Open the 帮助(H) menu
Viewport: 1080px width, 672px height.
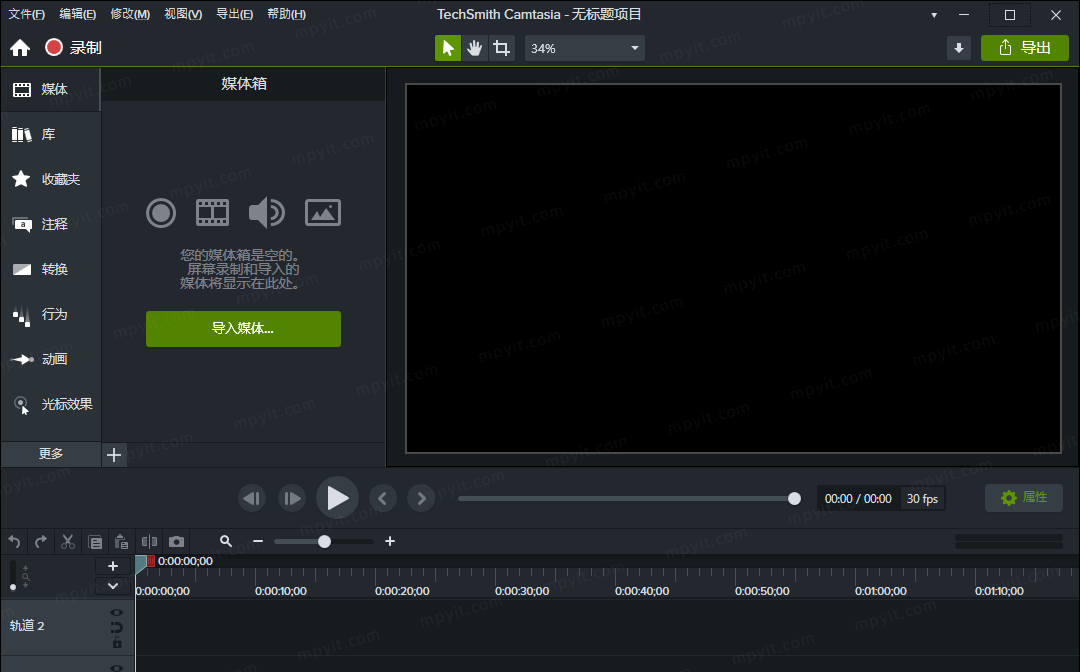[287, 14]
